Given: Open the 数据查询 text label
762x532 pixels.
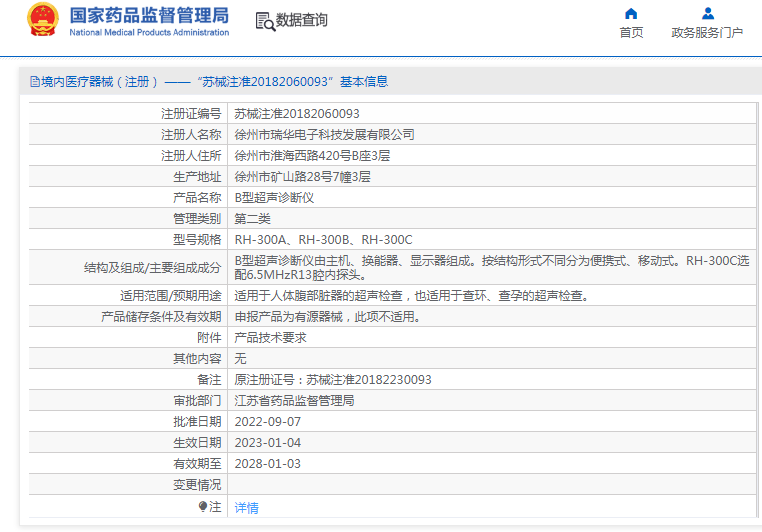Looking at the screenshot, I should pyautogui.click(x=302, y=21).
